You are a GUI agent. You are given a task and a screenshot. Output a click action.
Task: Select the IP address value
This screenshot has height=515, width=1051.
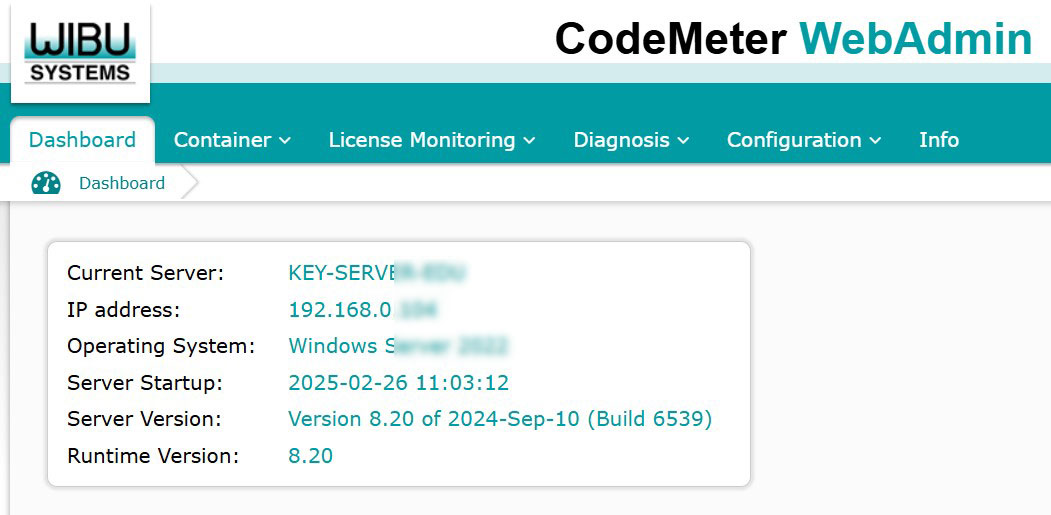coord(362,310)
